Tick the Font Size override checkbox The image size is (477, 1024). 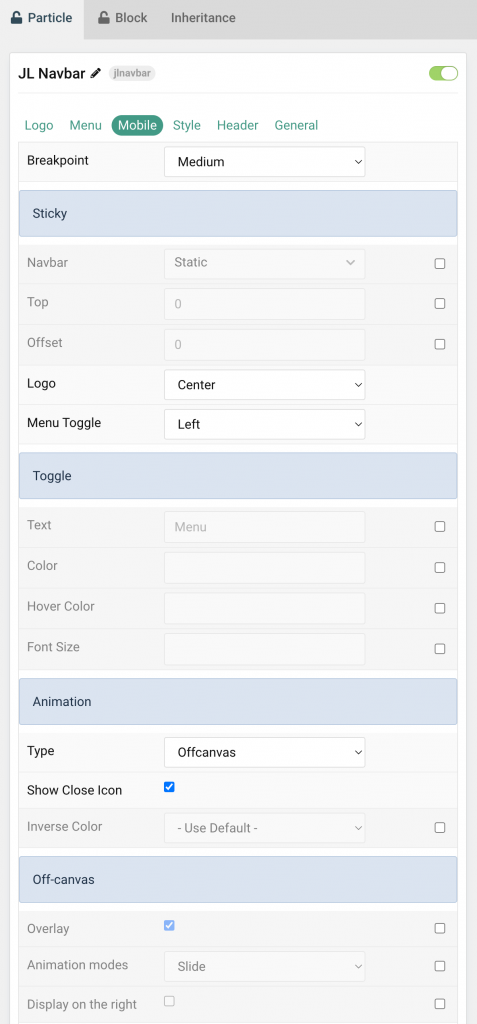click(440, 648)
